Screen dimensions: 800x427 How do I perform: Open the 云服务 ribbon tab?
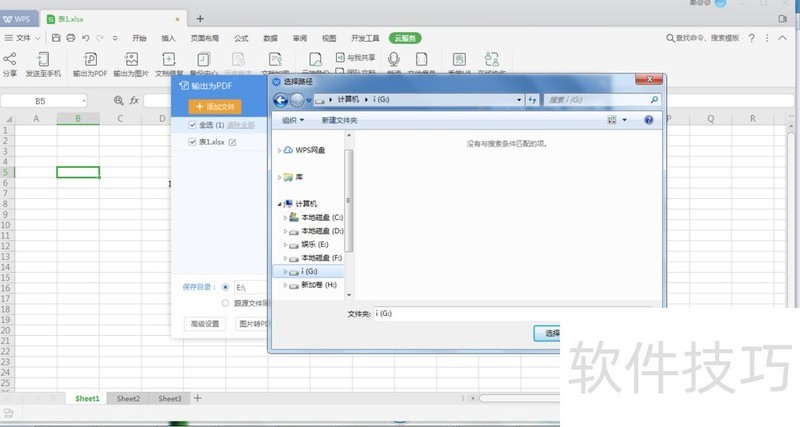pos(405,38)
